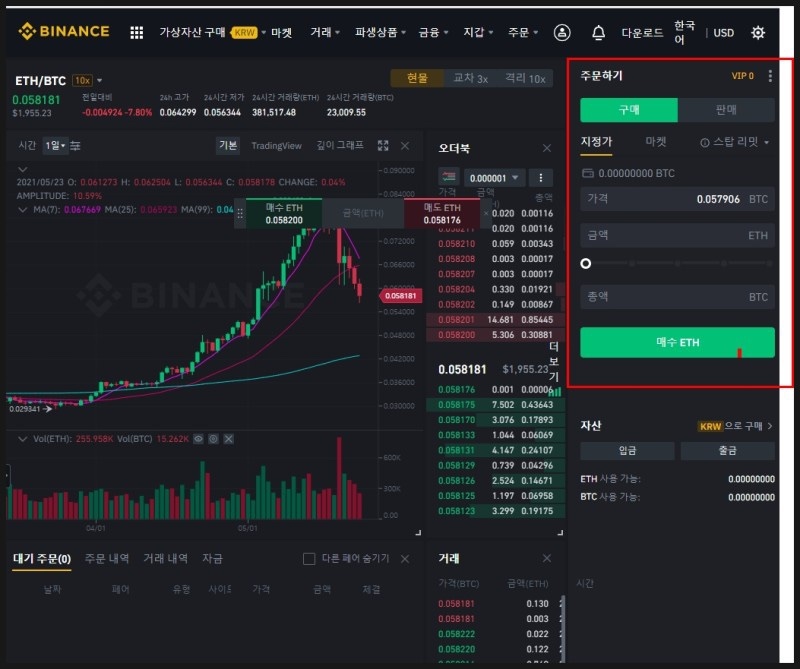
Task: Click the Withdraw (출금) button
Action: [728, 451]
